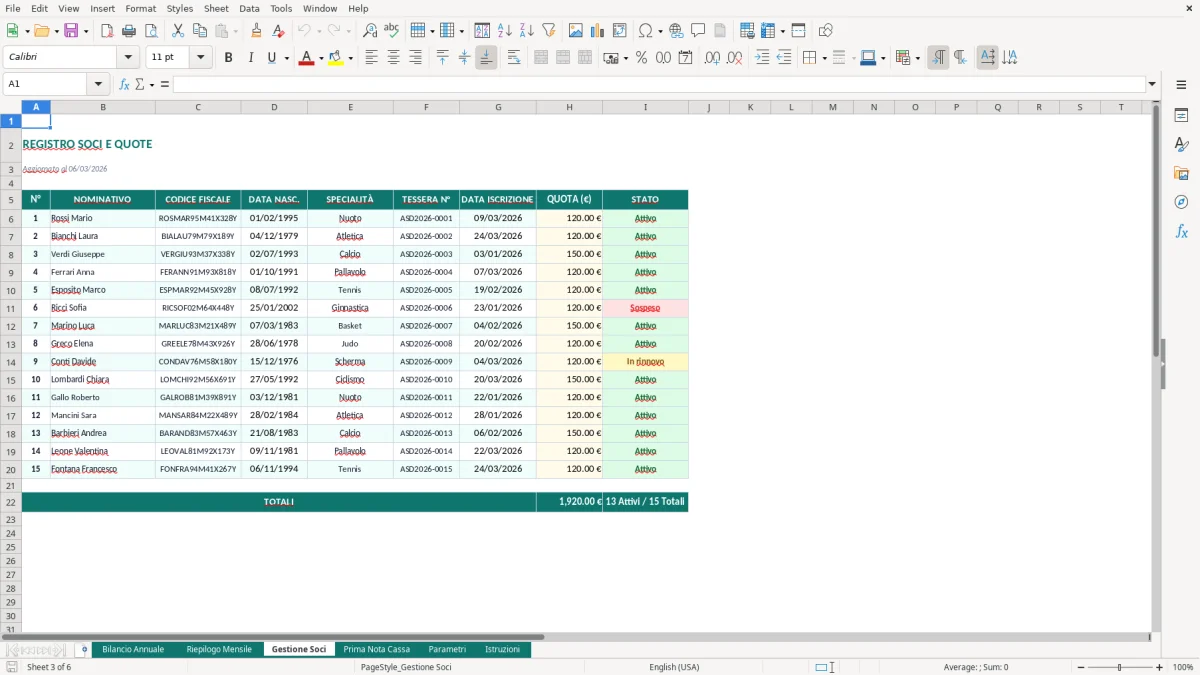Screen dimensions: 1200x675
Task: Click Sort Descending icon
Action: (x=526, y=31)
